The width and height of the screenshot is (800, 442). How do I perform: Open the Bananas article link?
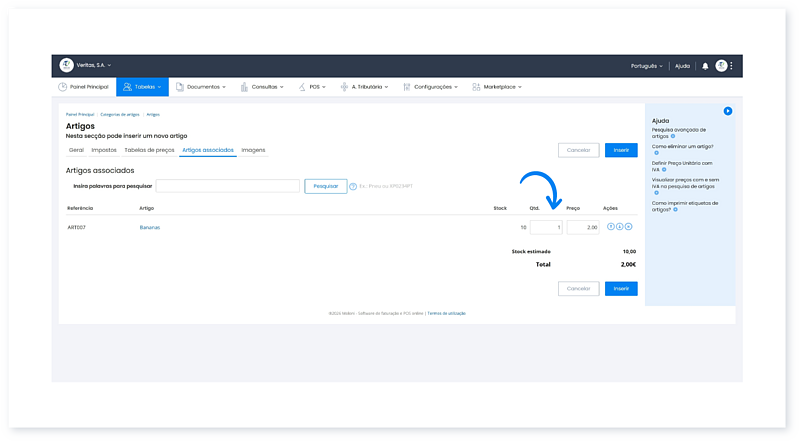tap(150, 227)
